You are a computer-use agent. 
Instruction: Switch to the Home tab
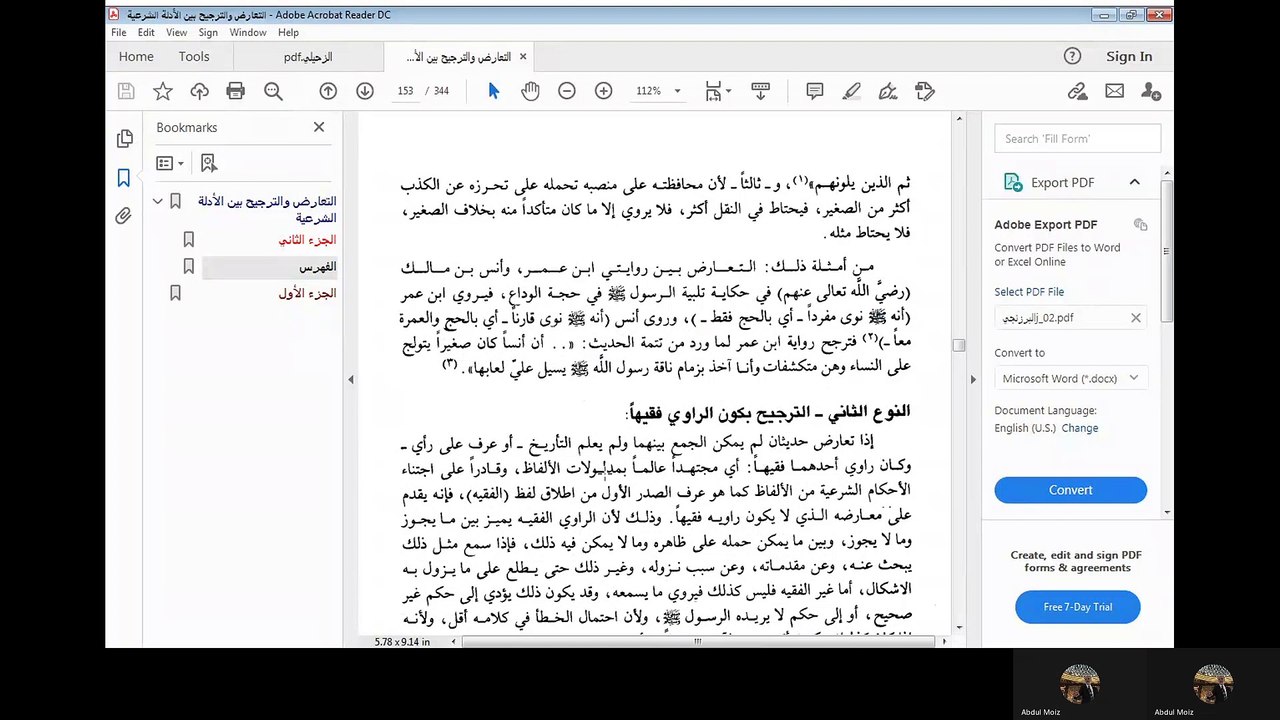coord(136,57)
